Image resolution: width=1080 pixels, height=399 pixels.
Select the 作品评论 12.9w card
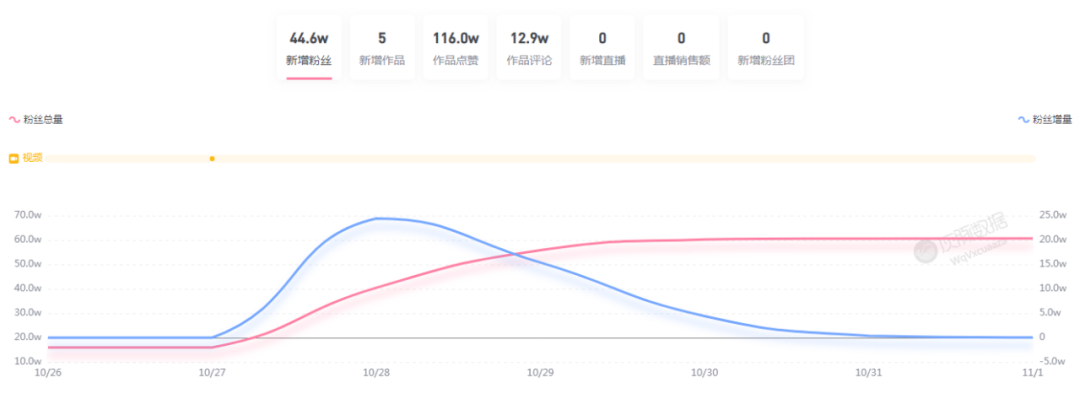click(529, 48)
